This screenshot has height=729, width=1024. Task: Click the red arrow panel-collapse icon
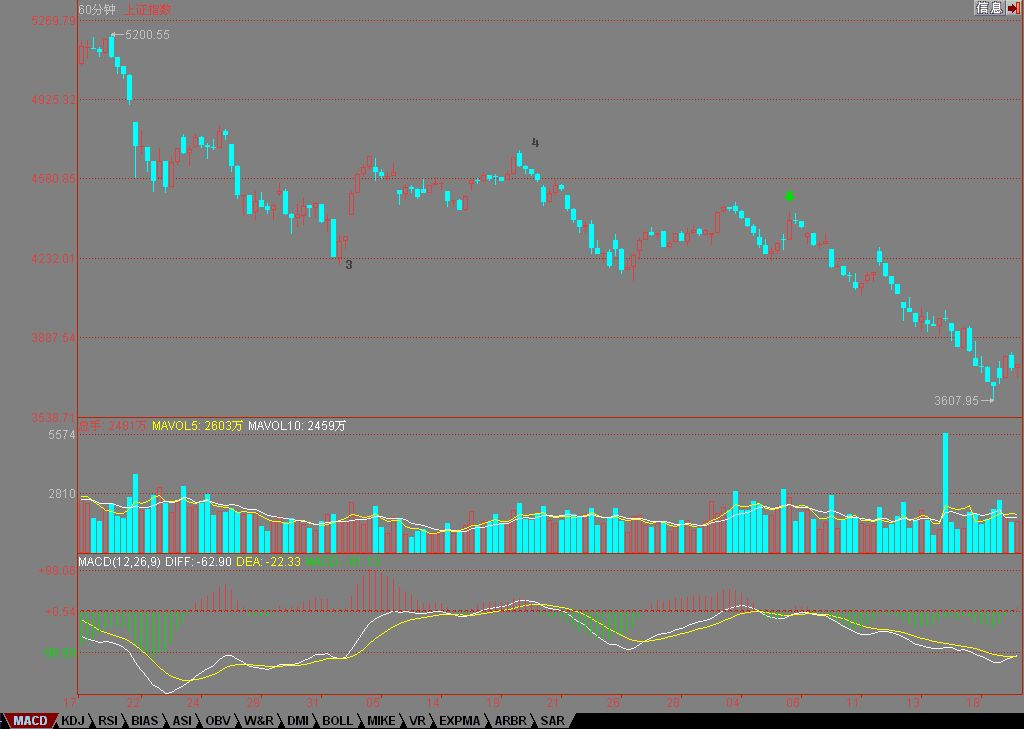1014,8
